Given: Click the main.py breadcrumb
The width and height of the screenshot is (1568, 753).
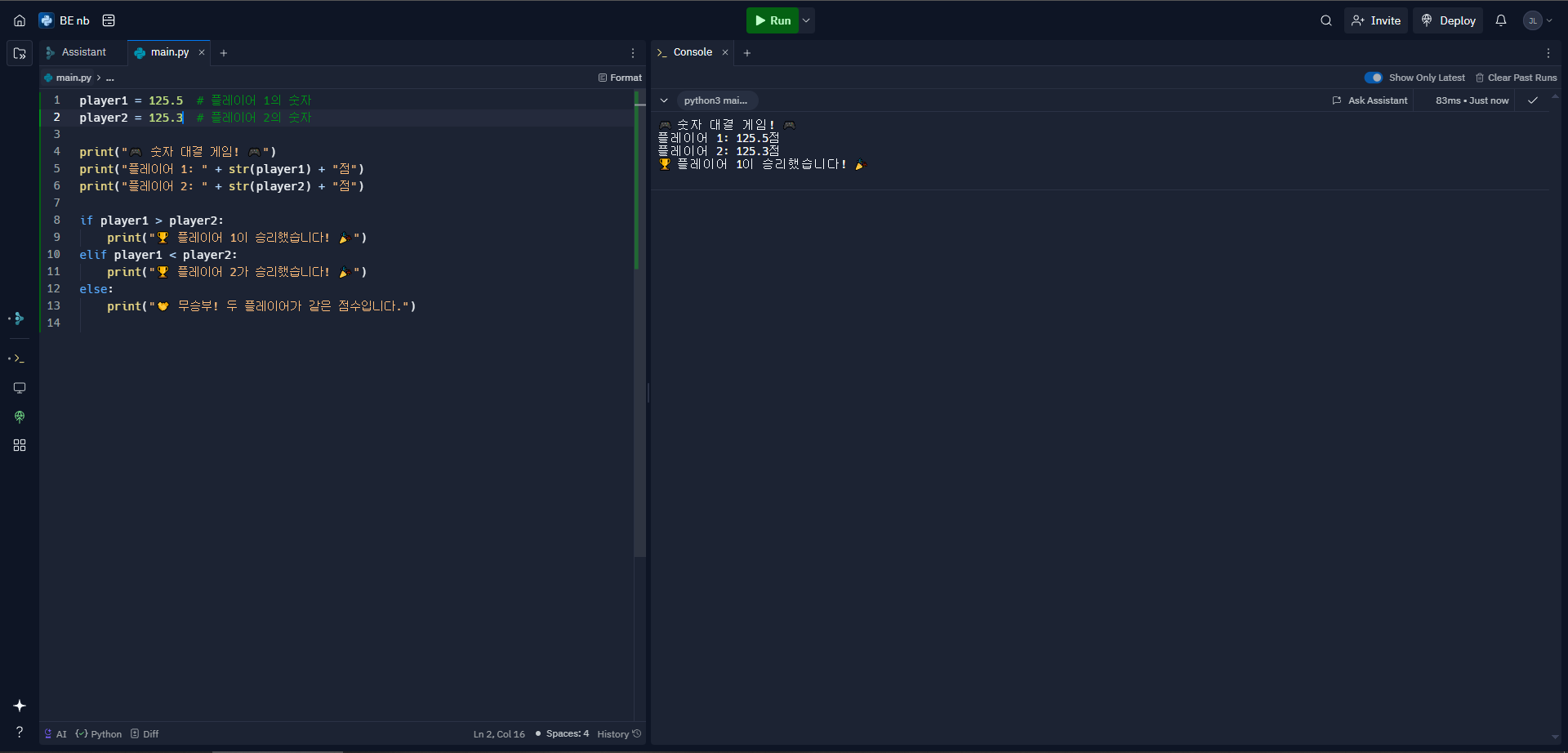Looking at the screenshot, I should click(73, 78).
